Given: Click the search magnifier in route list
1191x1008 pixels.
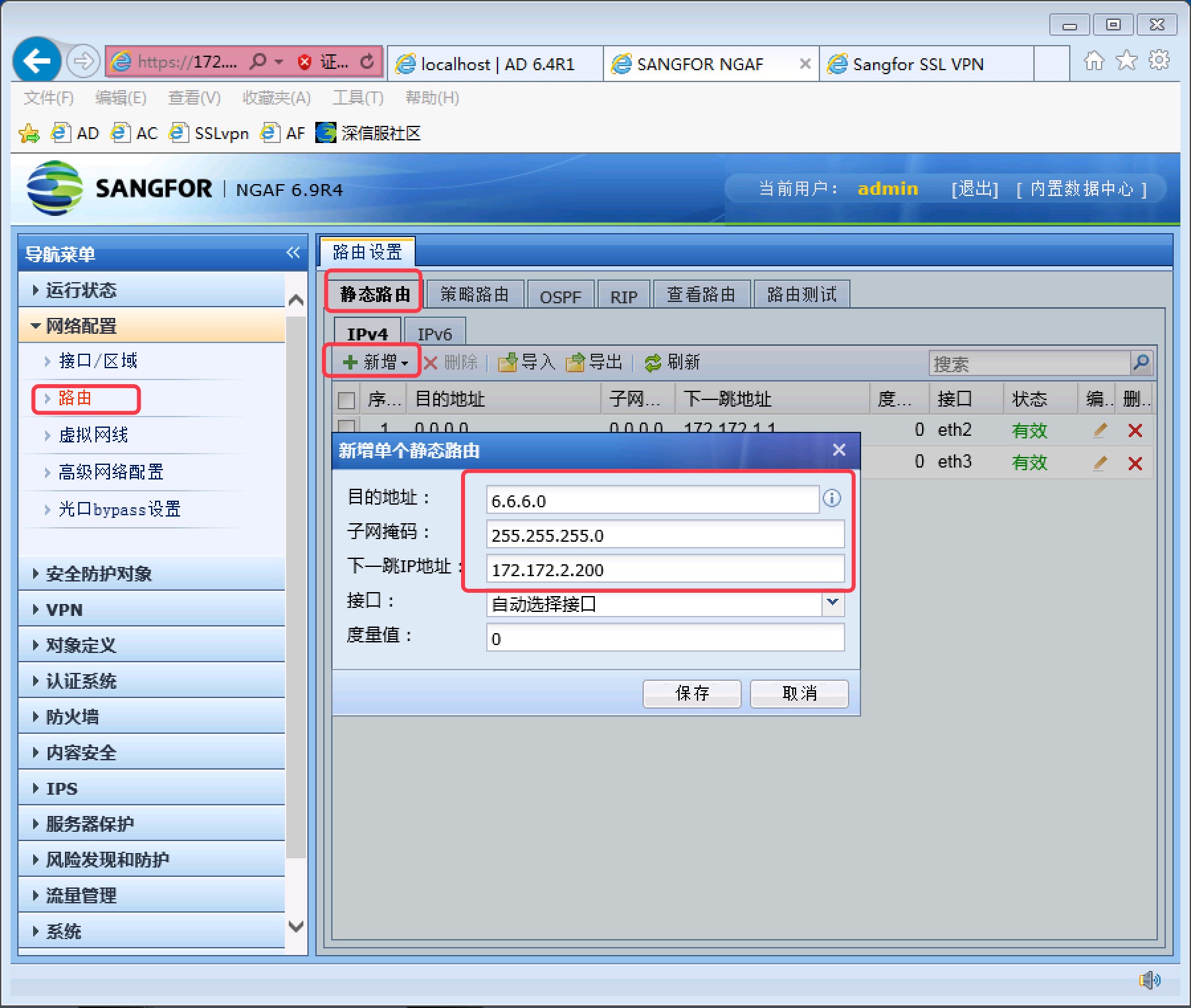Looking at the screenshot, I should tap(1141, 362).
